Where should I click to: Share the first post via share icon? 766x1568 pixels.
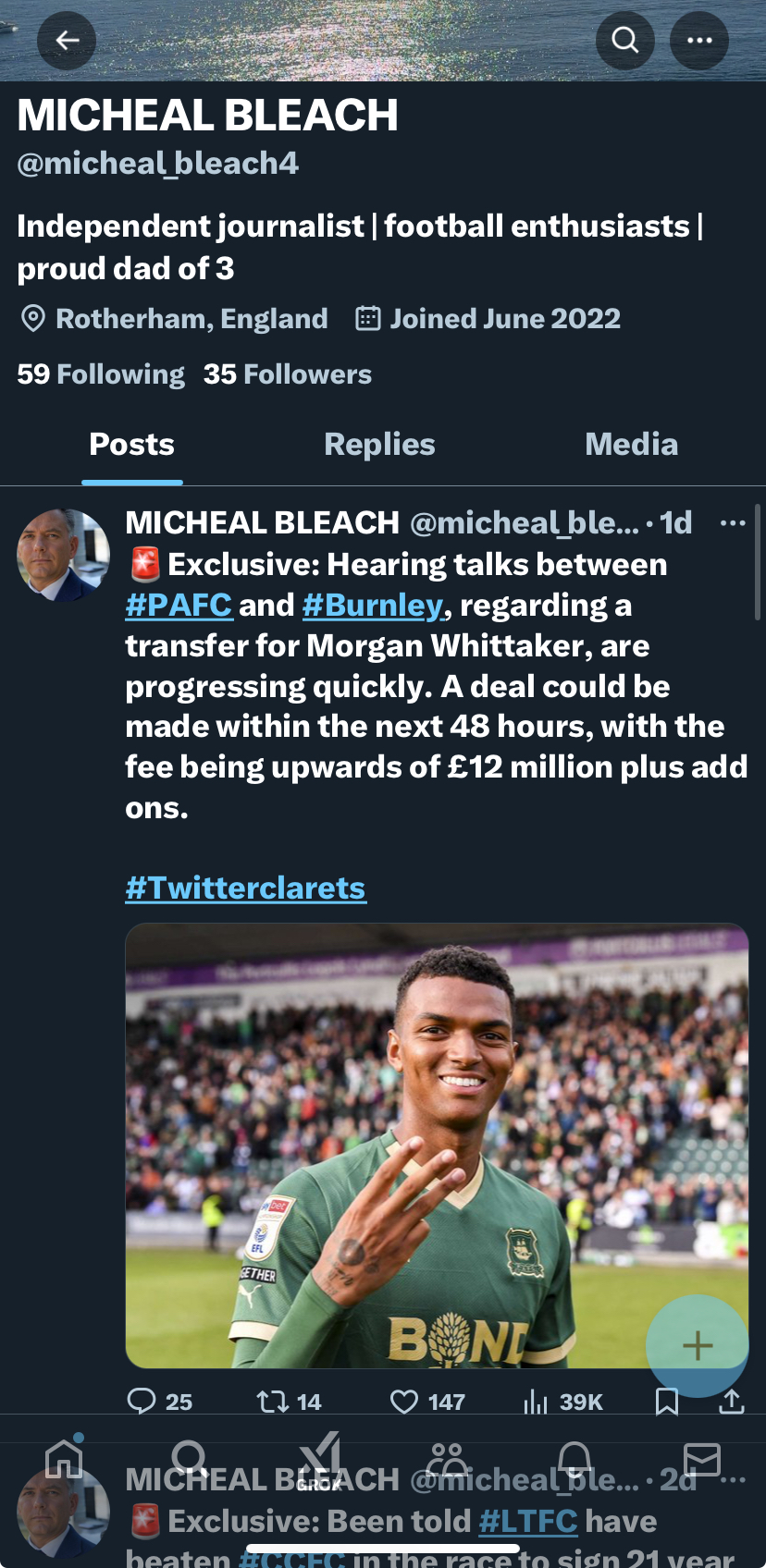[731, 1402]
